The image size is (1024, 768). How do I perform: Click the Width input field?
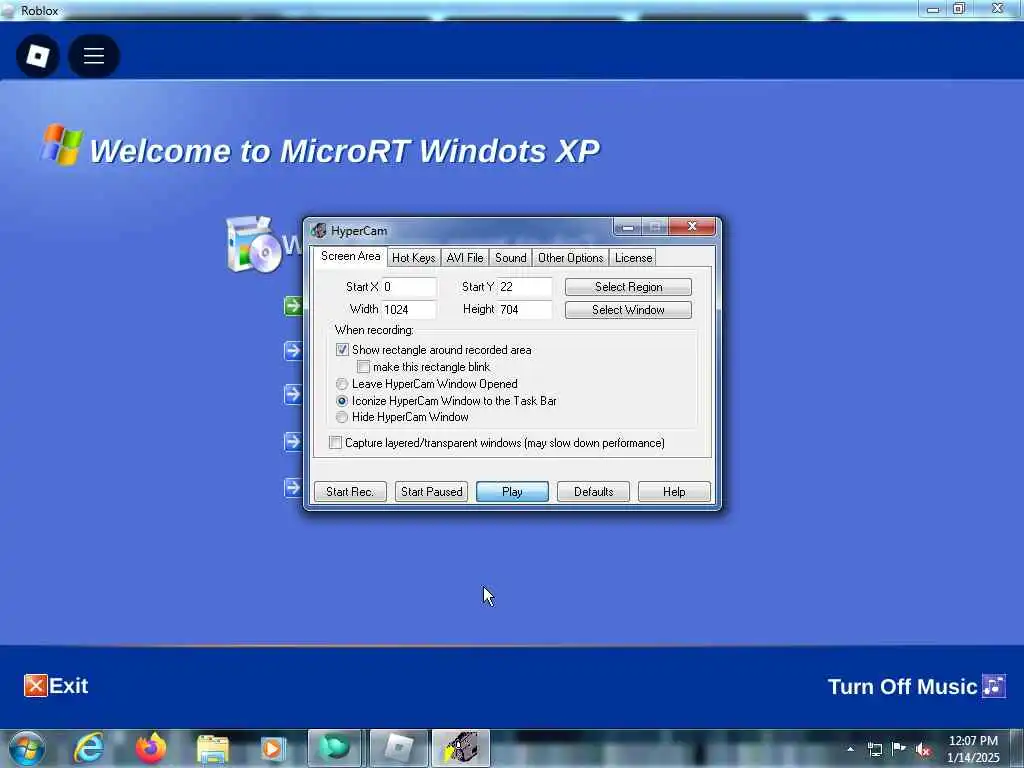pos(409,310)
